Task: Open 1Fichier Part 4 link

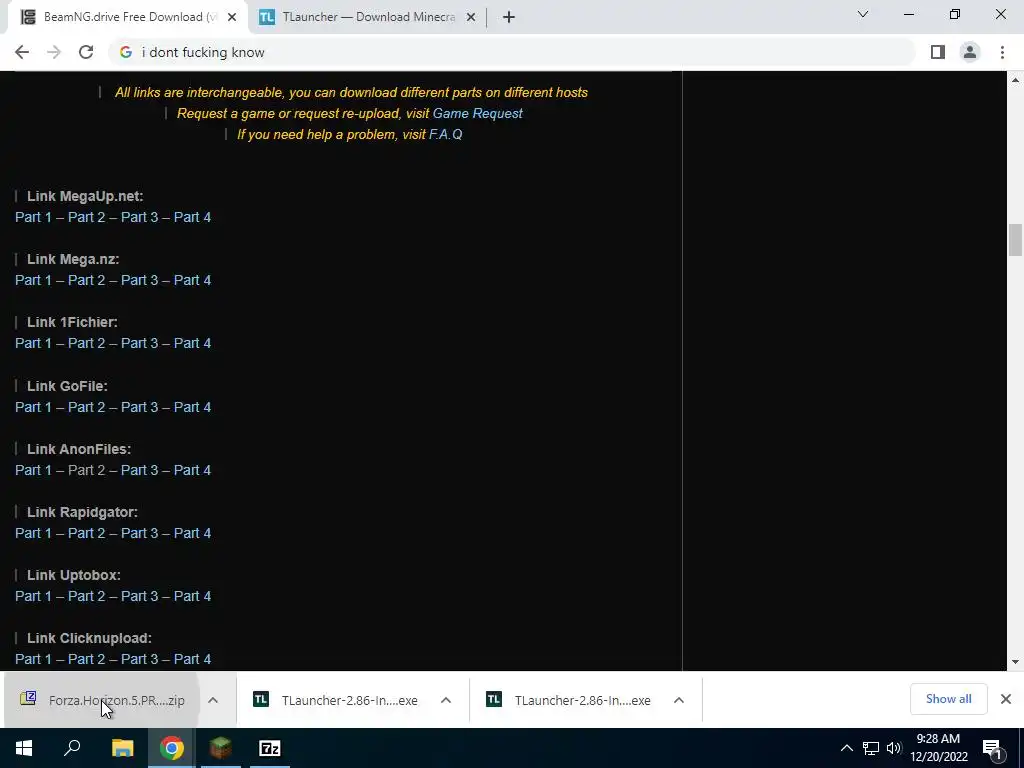Action: (192, 343)
